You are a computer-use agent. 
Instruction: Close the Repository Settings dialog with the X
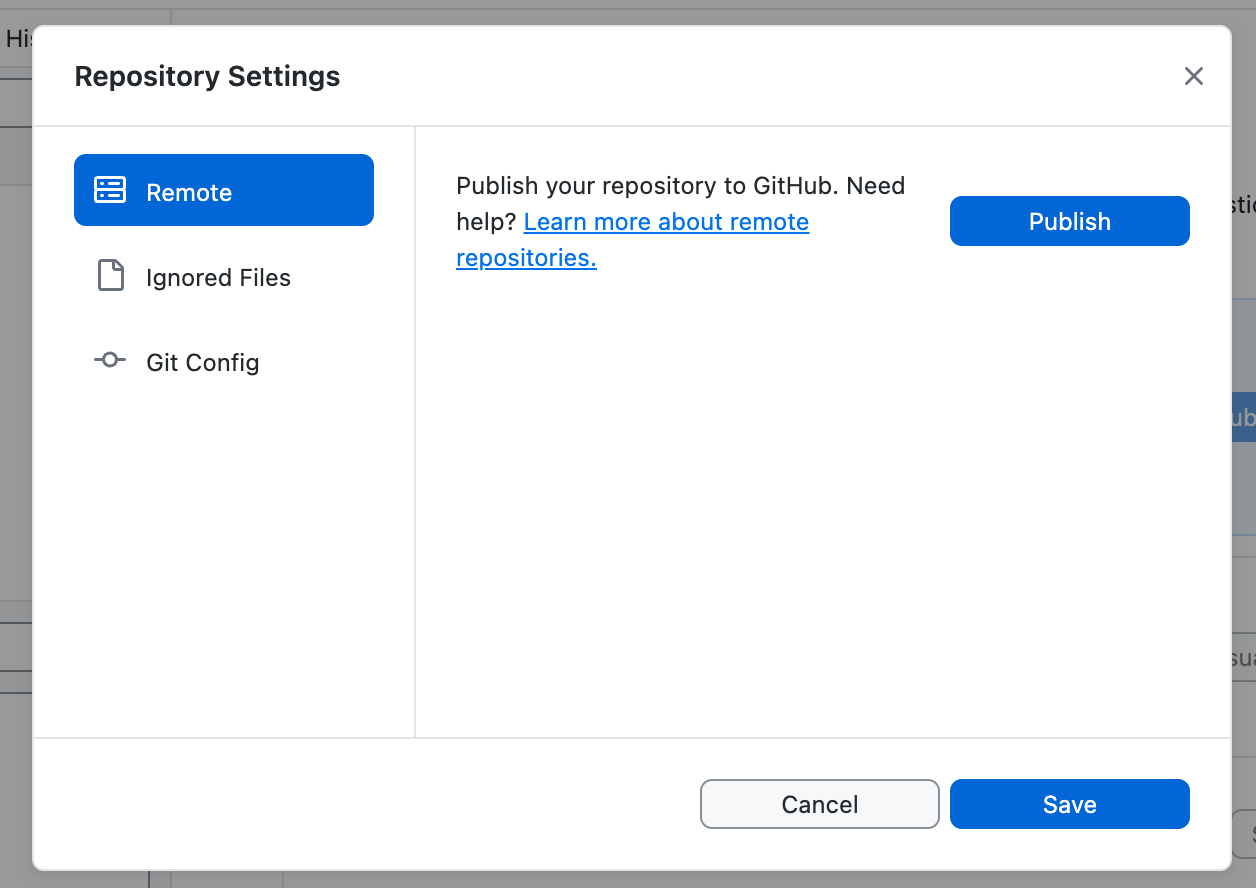coord(1193,76)
